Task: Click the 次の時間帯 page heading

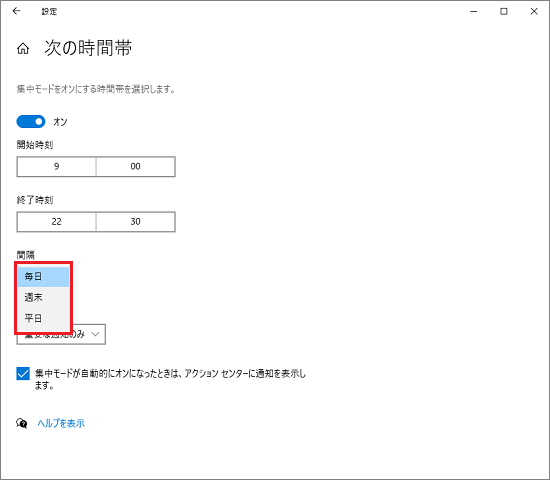Action: point(88,48)
